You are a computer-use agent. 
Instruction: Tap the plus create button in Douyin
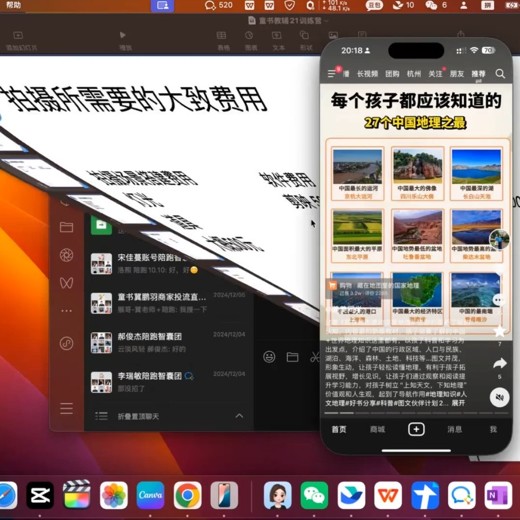(416, 429)
